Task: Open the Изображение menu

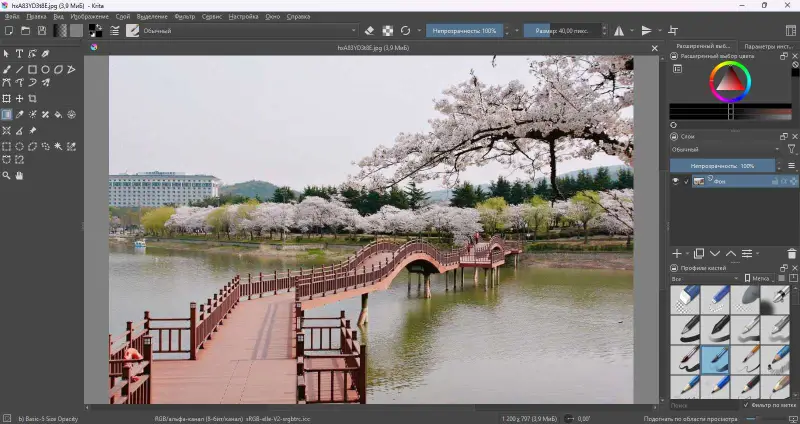Action: (90, 16)
